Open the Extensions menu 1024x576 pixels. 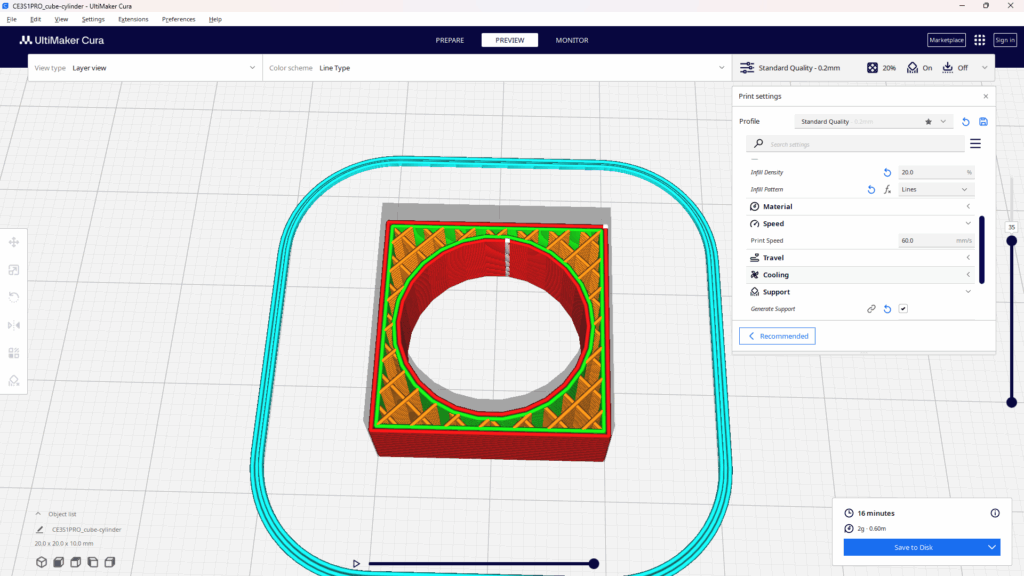133,18
